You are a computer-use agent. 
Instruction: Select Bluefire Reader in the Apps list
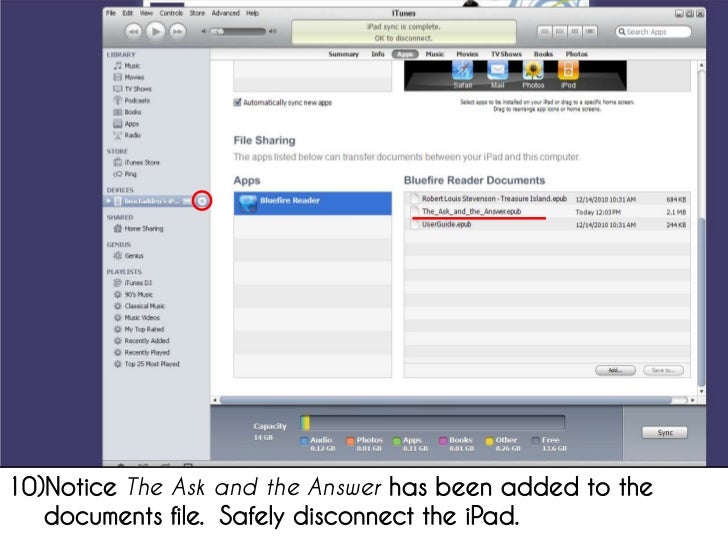(312, 203)
